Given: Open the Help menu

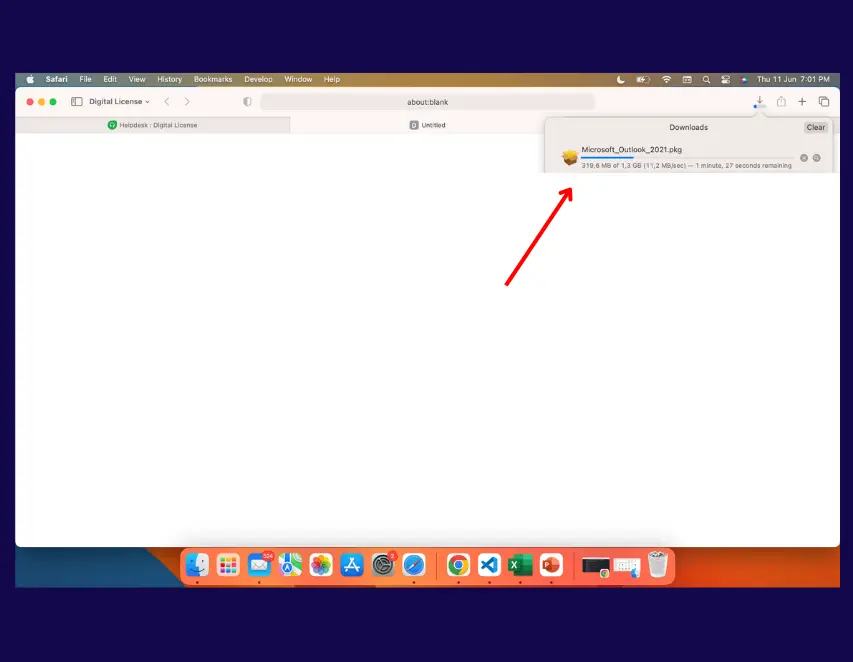Looking at the screenshot, I should 332,79.
